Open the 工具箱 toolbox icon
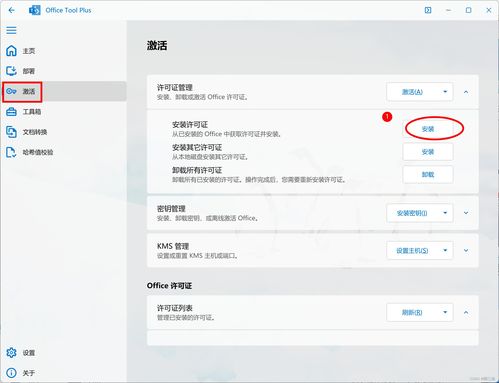The height and width of the screenshot is (383, 499). click(x=11, y=112)
